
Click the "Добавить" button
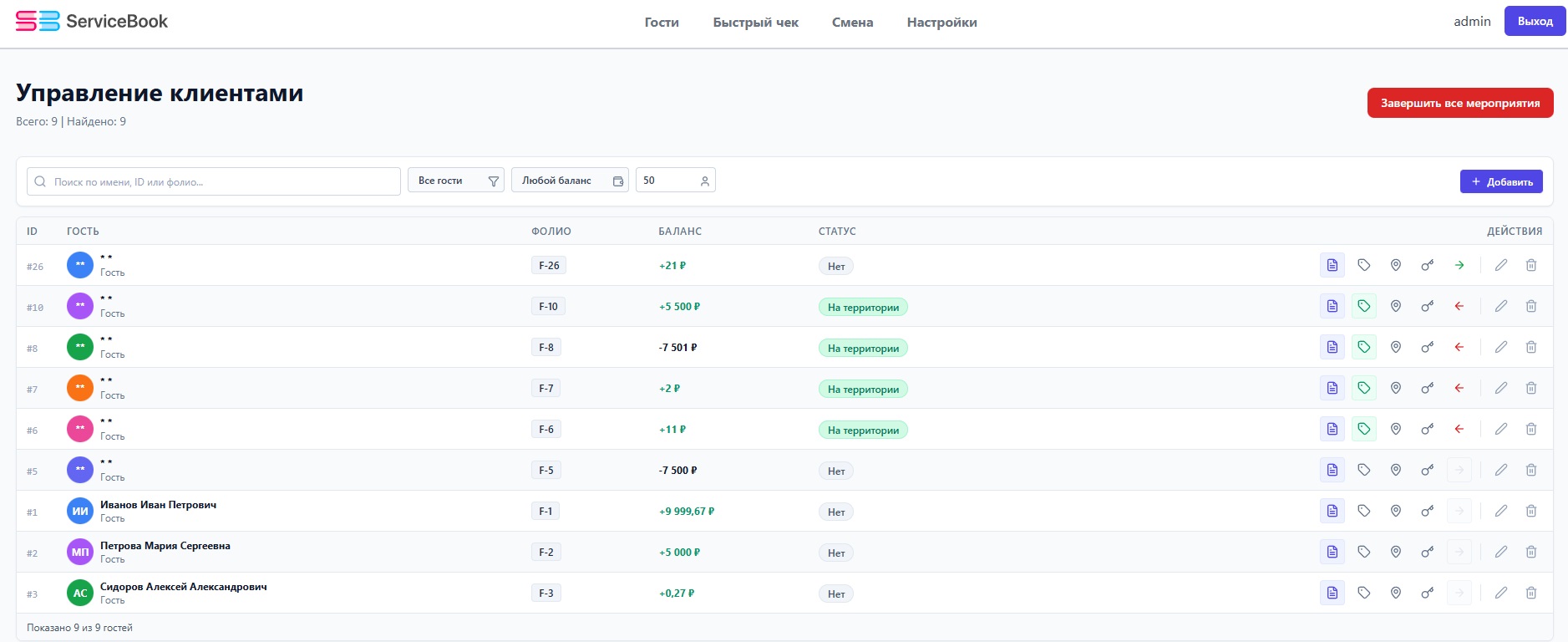pos(1501,181)
